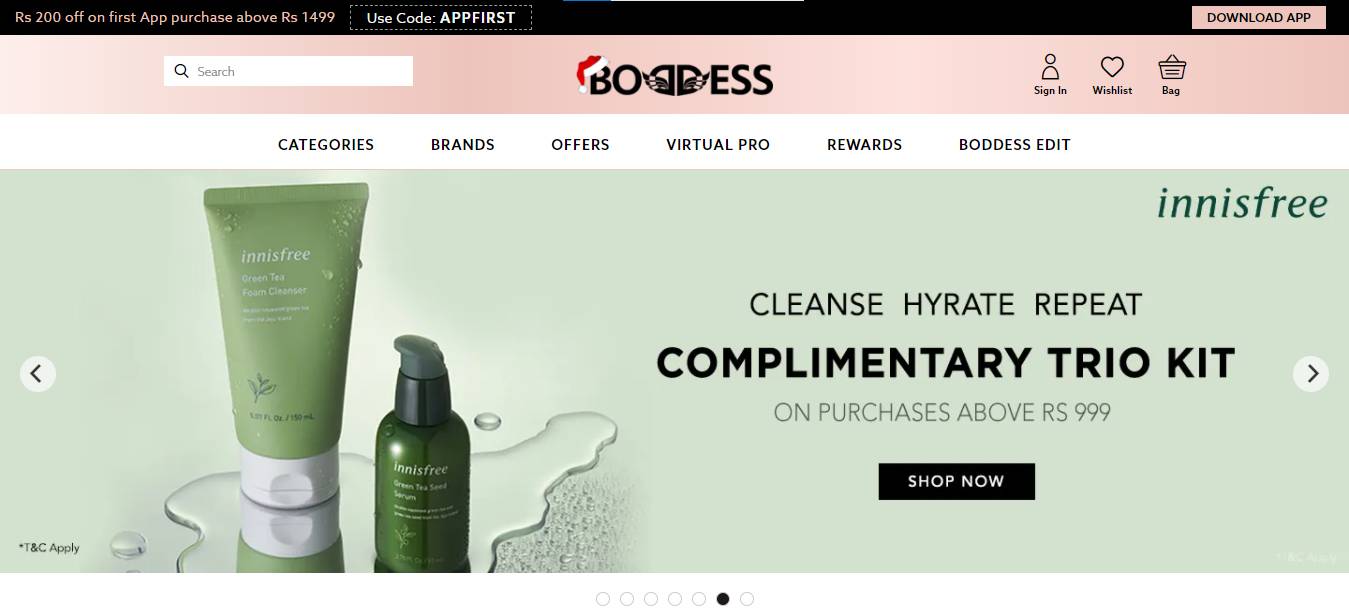The height and width of the screenshot is (608, 1349).
Task: Click the SHOP NOW button
Action: pyautogui.click(x=957, y=481)
